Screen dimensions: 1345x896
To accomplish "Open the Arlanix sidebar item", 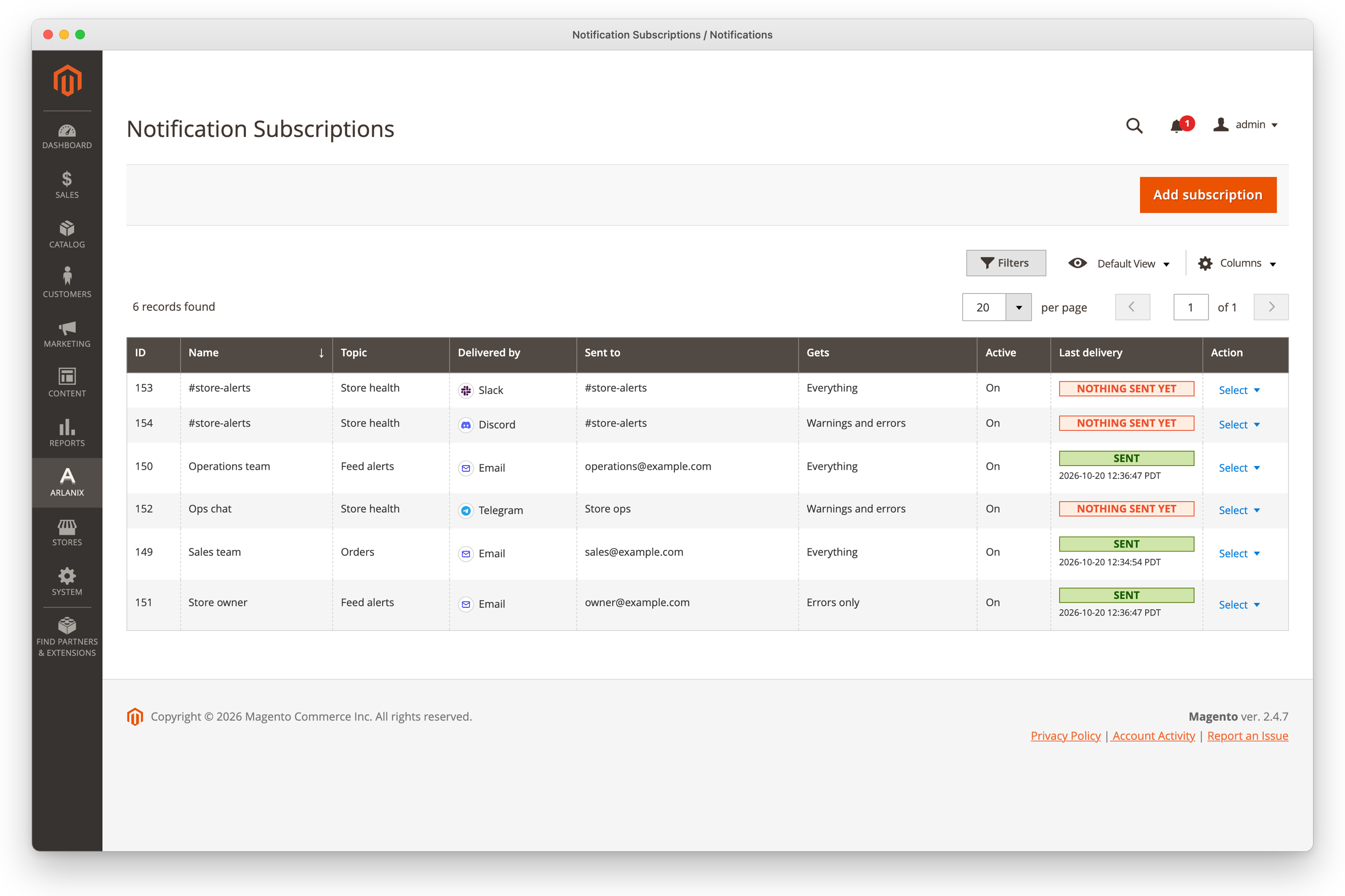I will pos(67,482).
